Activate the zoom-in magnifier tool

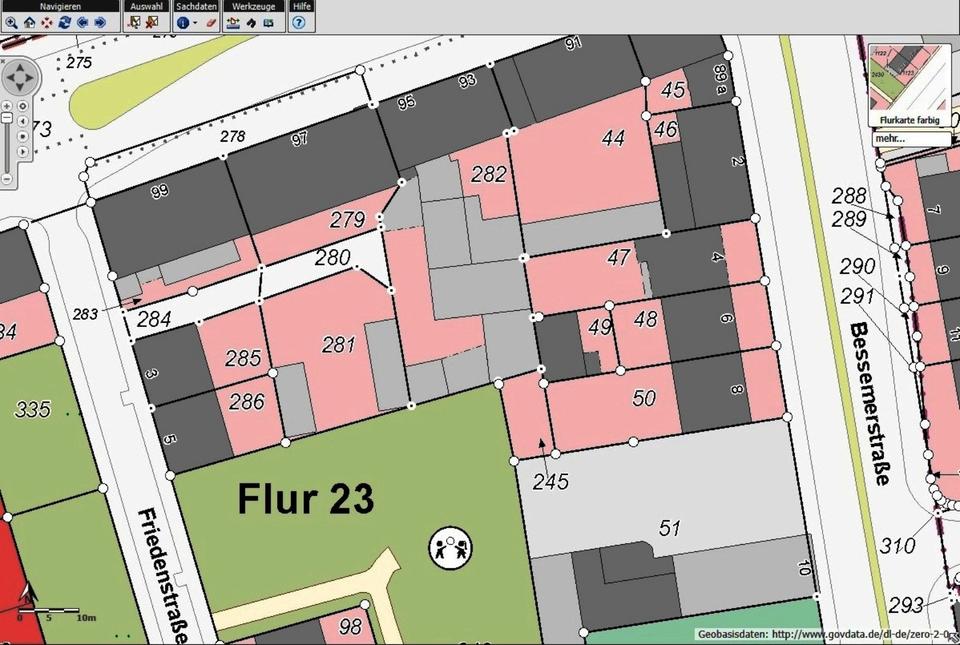coord(11,21)
